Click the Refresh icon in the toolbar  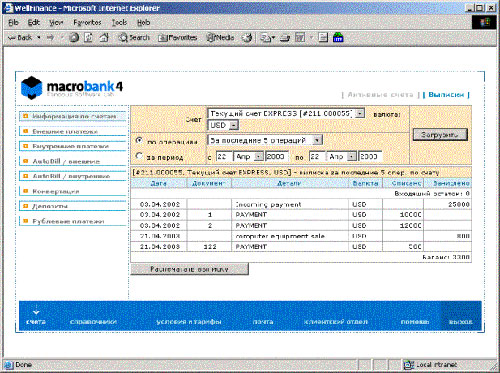click(x=88, y=38)
